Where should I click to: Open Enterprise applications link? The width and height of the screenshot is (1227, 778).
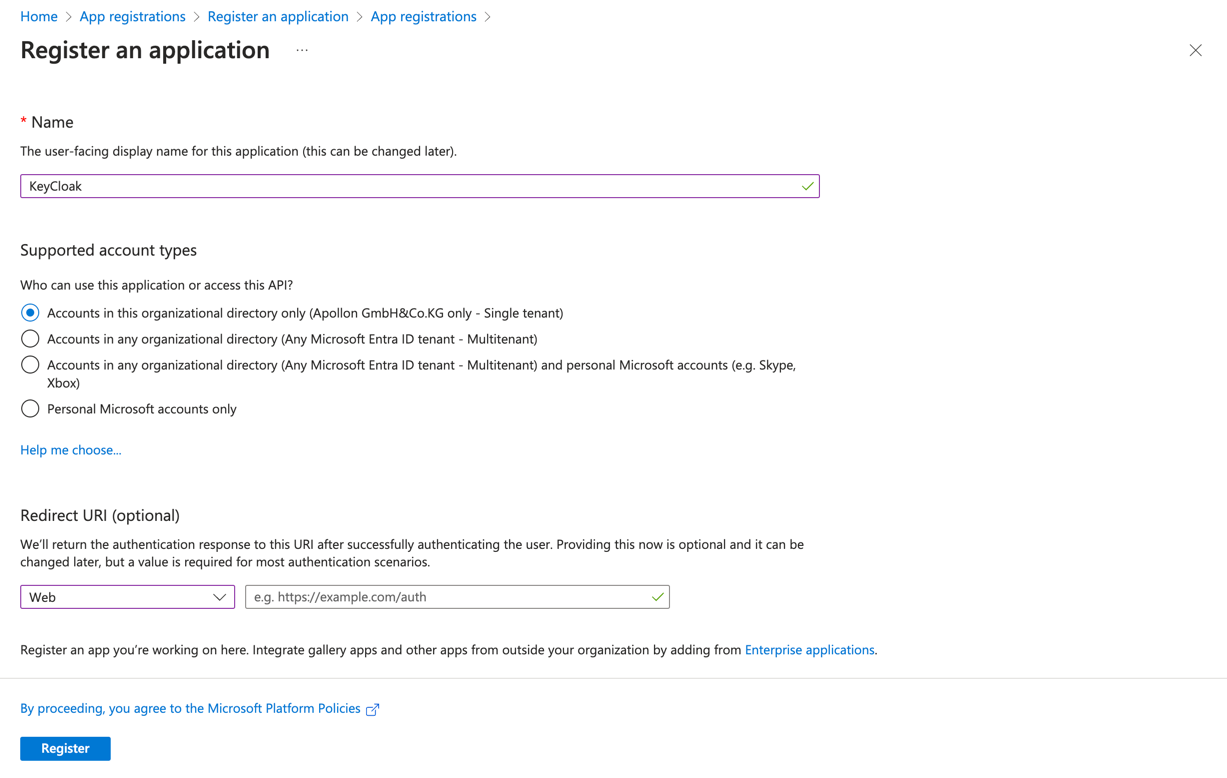pos(809,650)
